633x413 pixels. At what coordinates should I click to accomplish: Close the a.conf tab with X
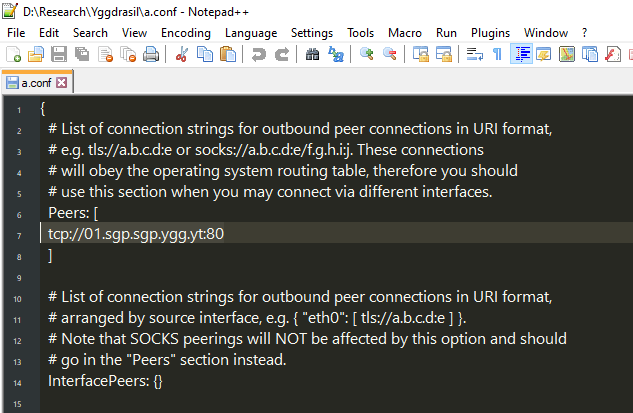(61, 83)
